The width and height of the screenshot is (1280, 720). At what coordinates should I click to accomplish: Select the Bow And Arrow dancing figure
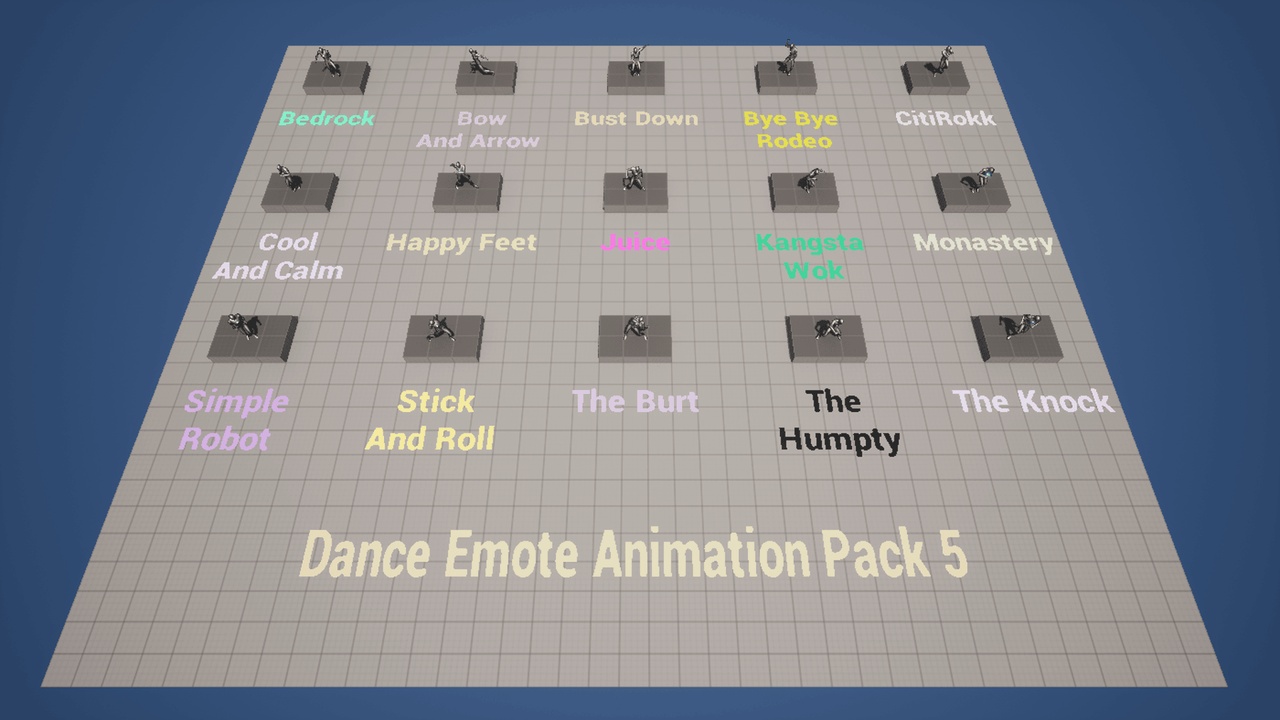(480, 61)
